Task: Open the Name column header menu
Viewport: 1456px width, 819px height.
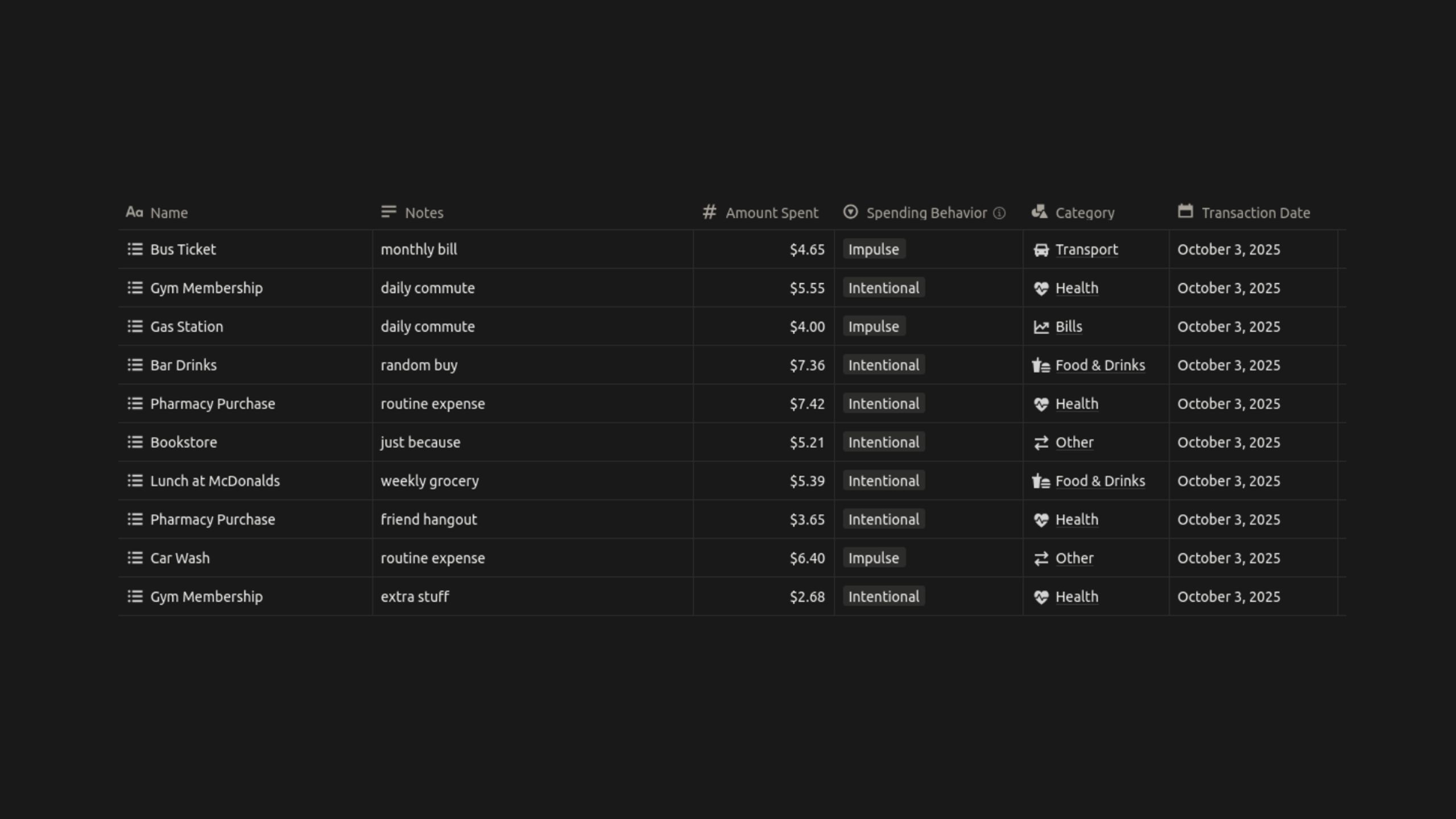Action: [x=245, y=213]
